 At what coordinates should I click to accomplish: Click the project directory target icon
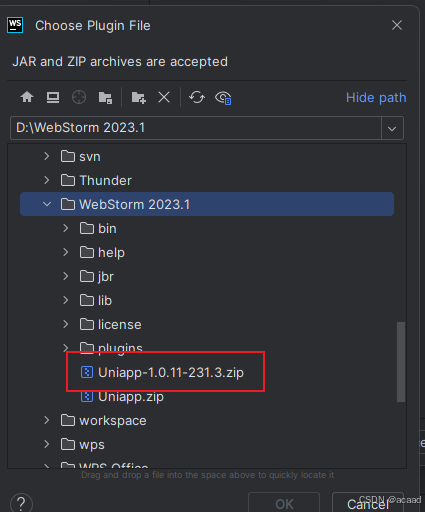point(79,98)
